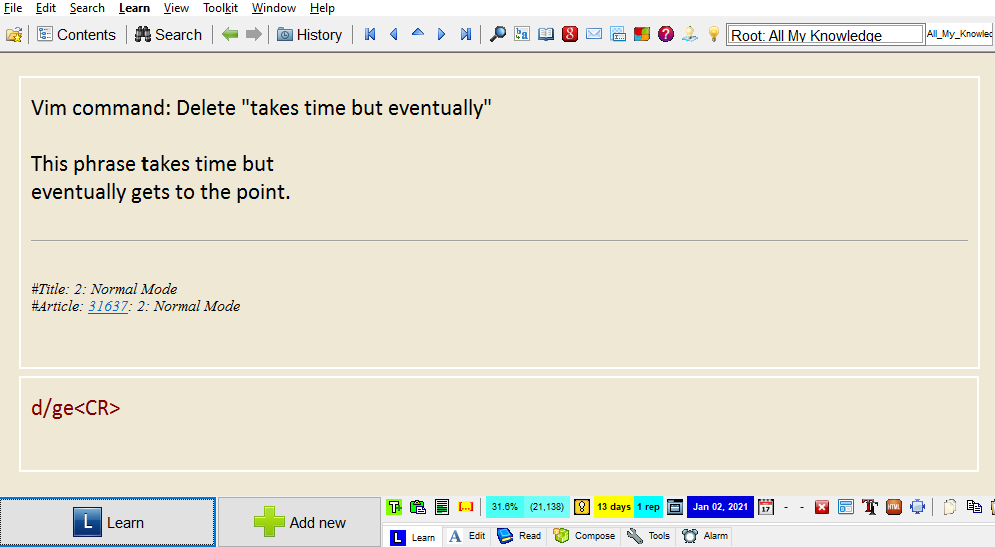This screenshot has height=547, width=995.
Task: Click the magnifying glass icon in toolbar
Action: tap(497, 34)
